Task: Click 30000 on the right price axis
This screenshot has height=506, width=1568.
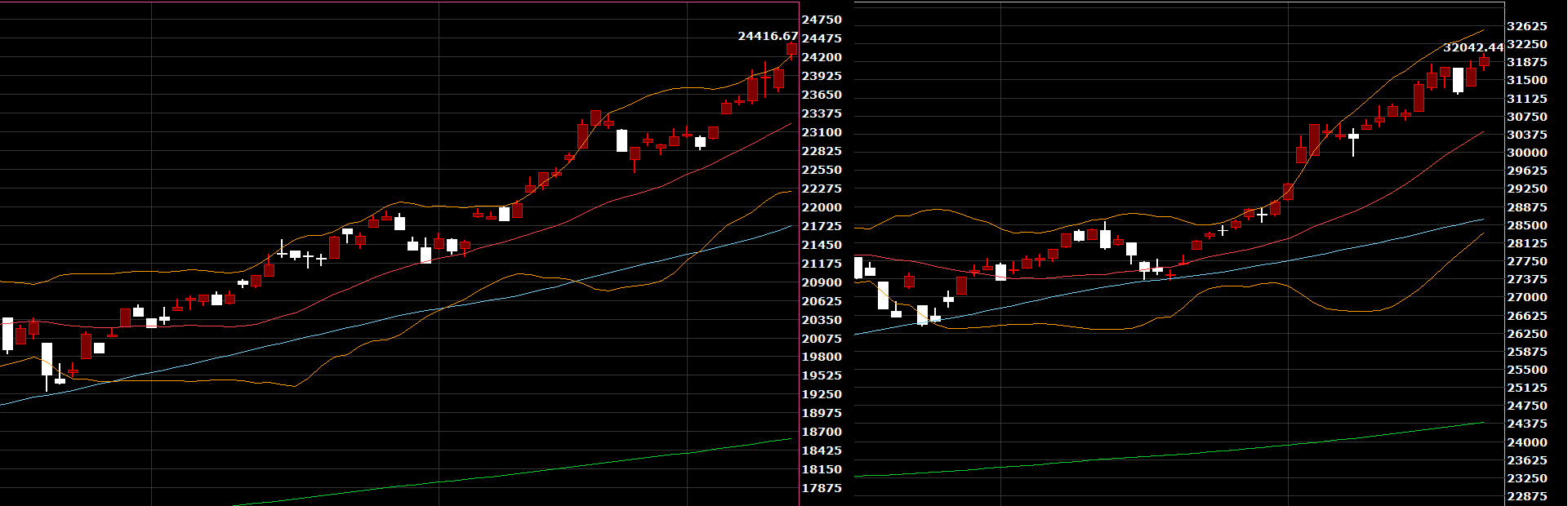Action: (x=1526, y=153)
